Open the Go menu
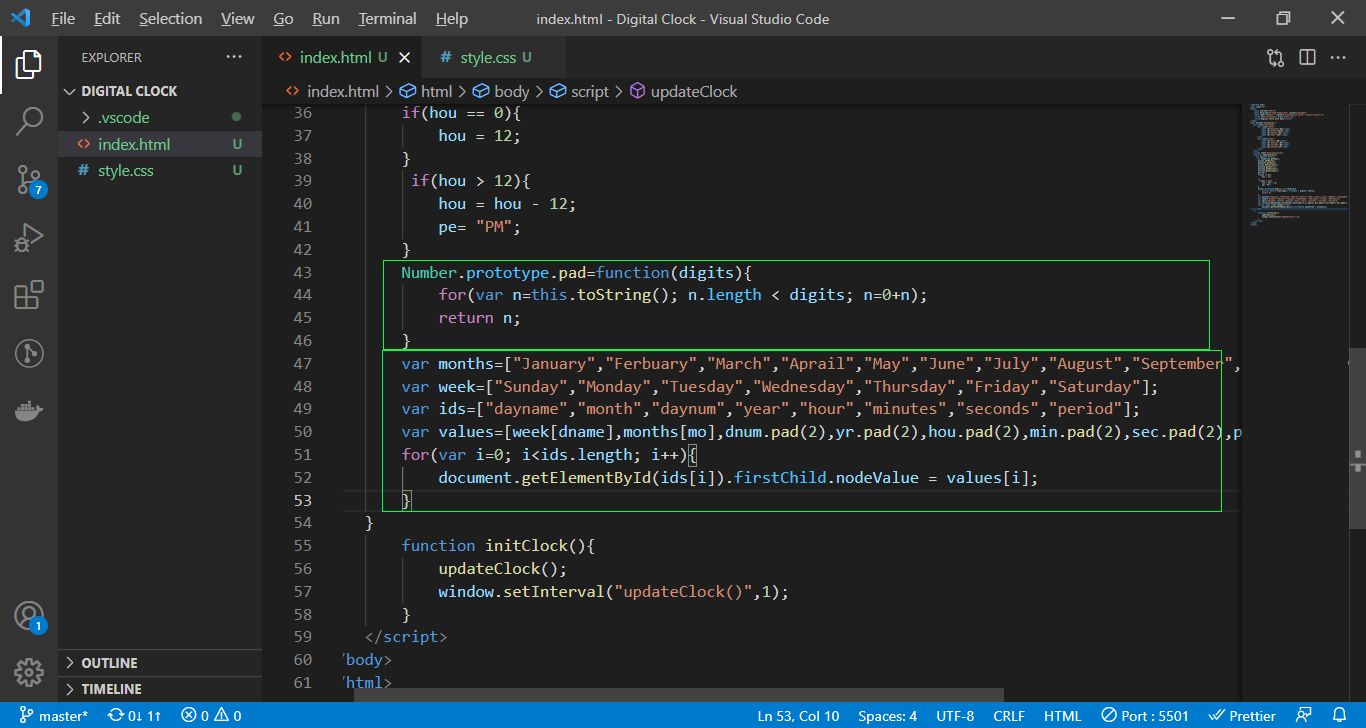The image size is (1366, 728). (x=283, y=18)
